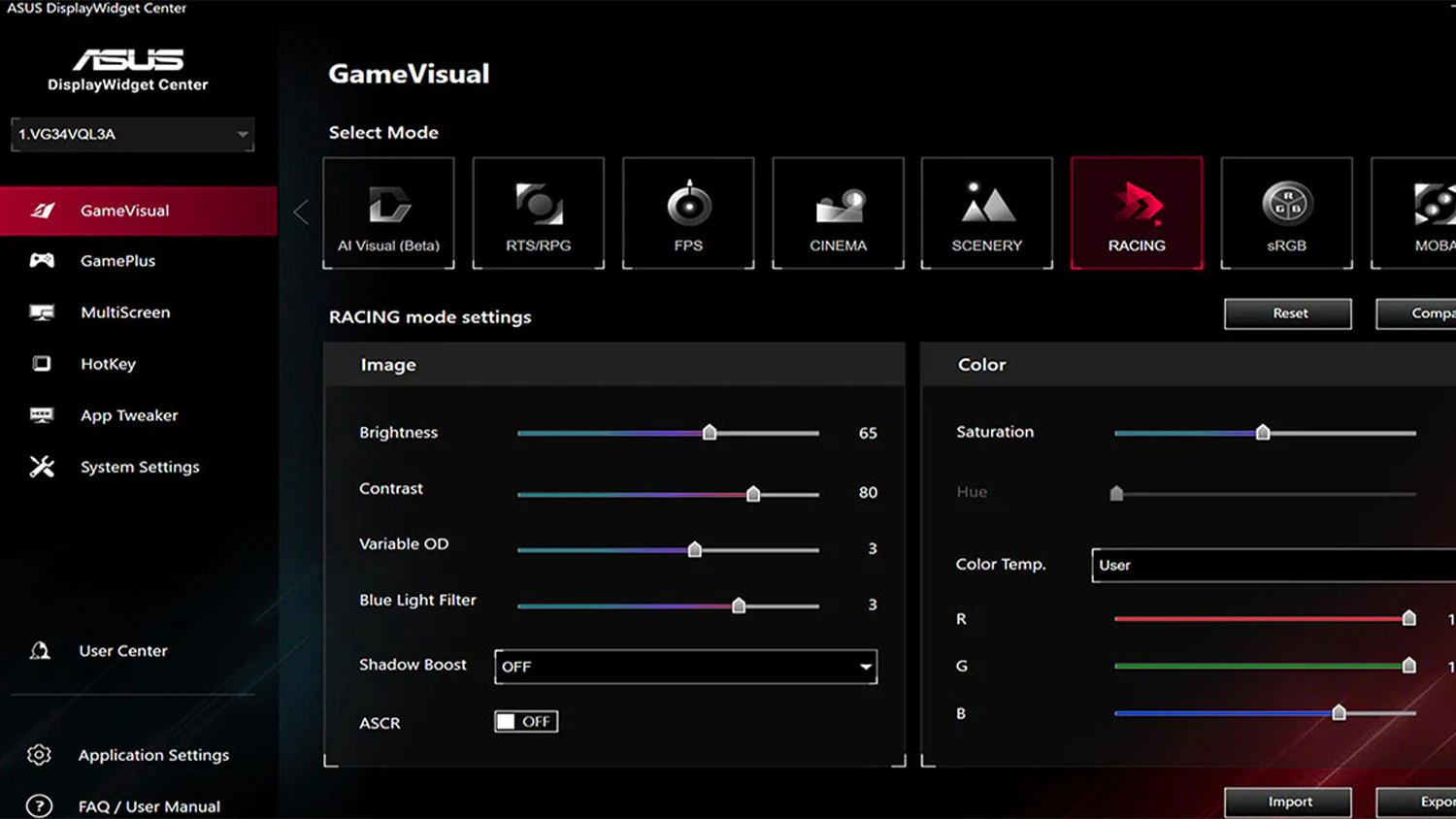Click the Saturation slider handle
The image size is (1456, 819).
tap(1263, 432)
